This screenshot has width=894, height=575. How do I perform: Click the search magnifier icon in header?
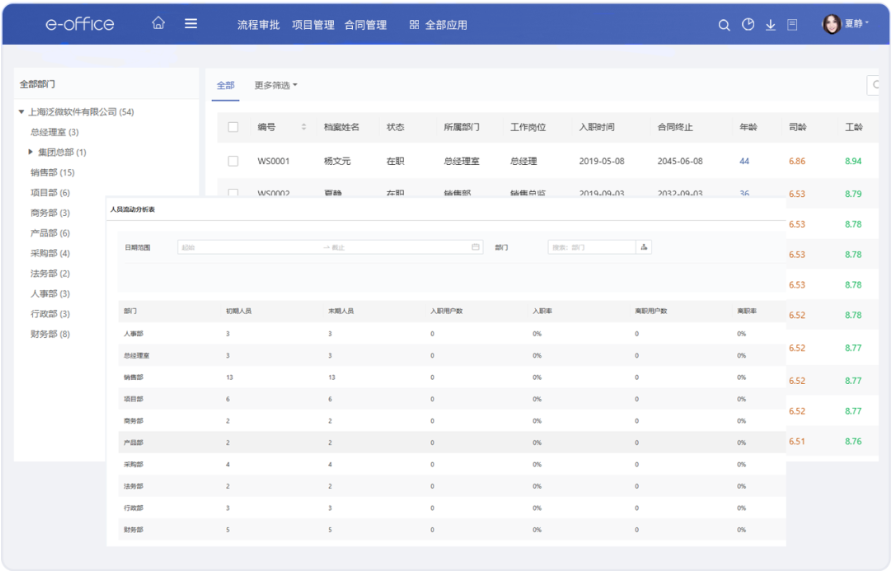tap(724, 25)
